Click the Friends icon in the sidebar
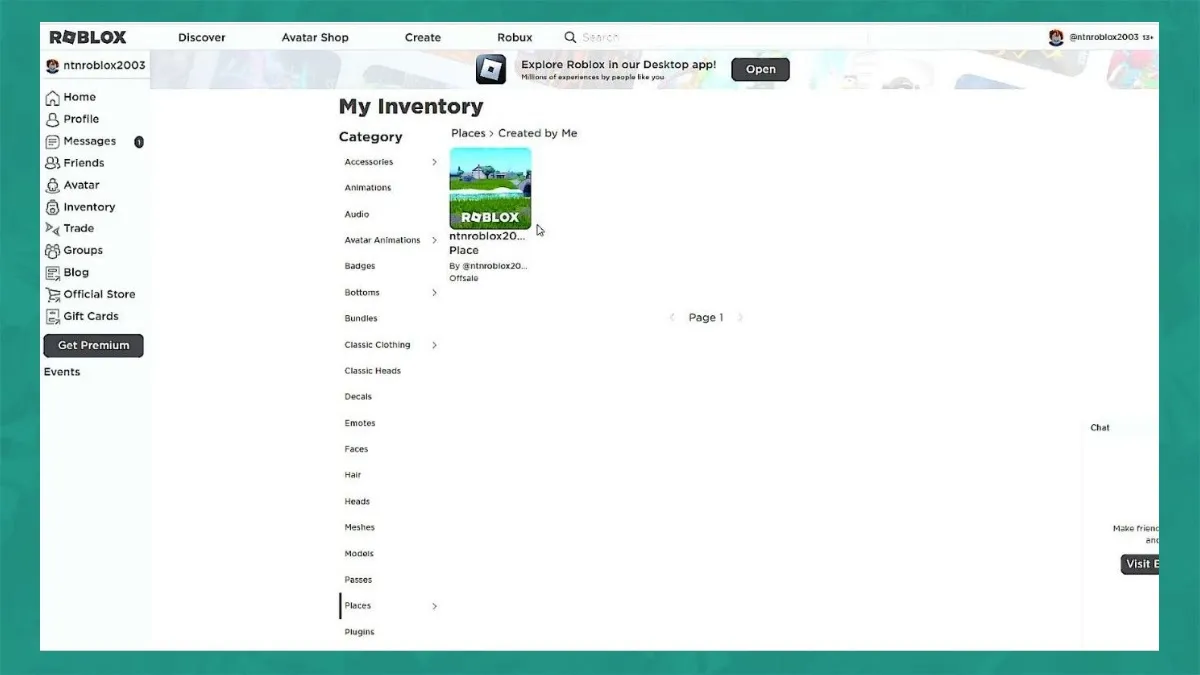1200x675 pixels. click(53, 163)
